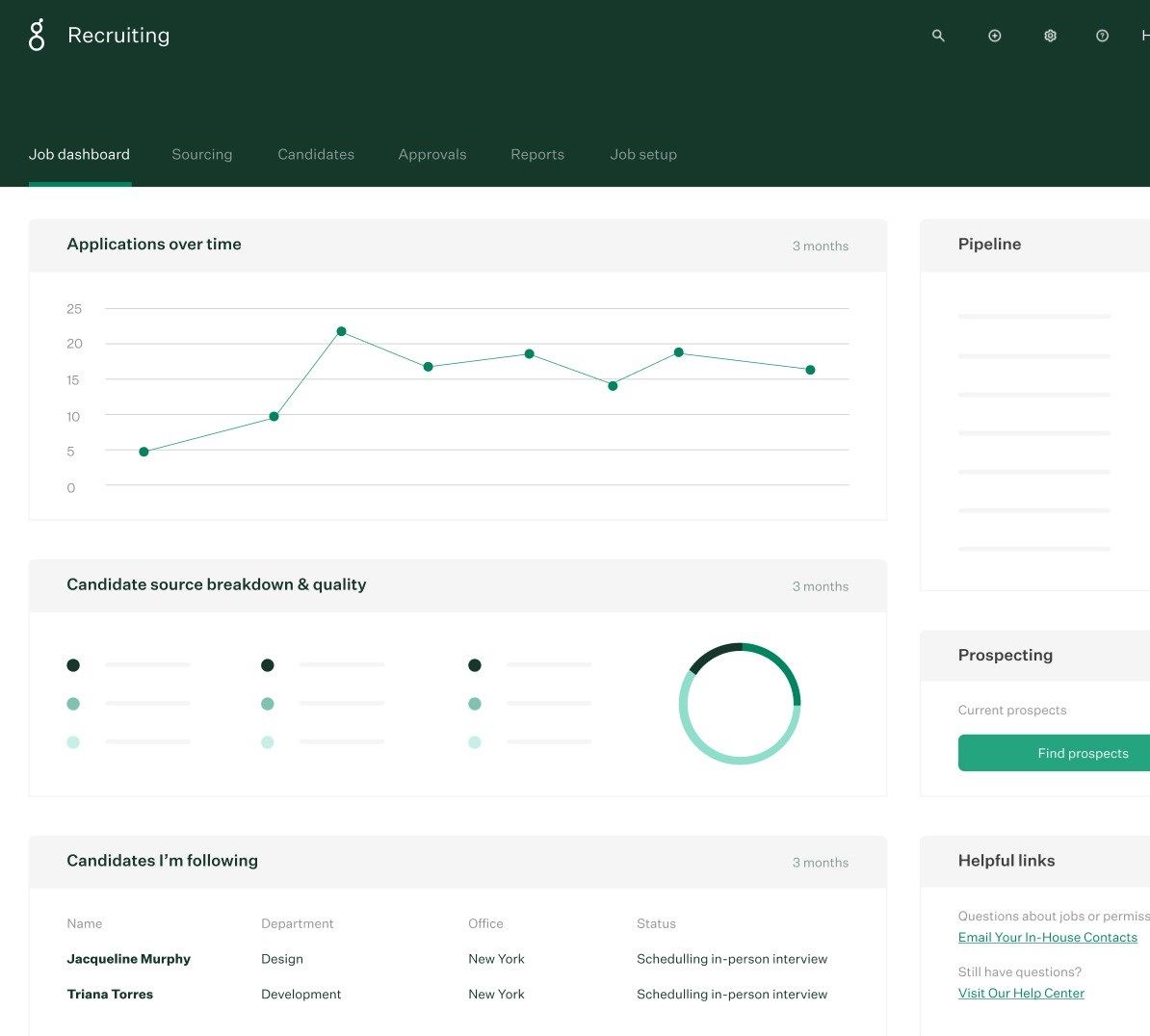Select the Job dashboard tab
Viewport: 1150px width, 1036px height.
79,155
